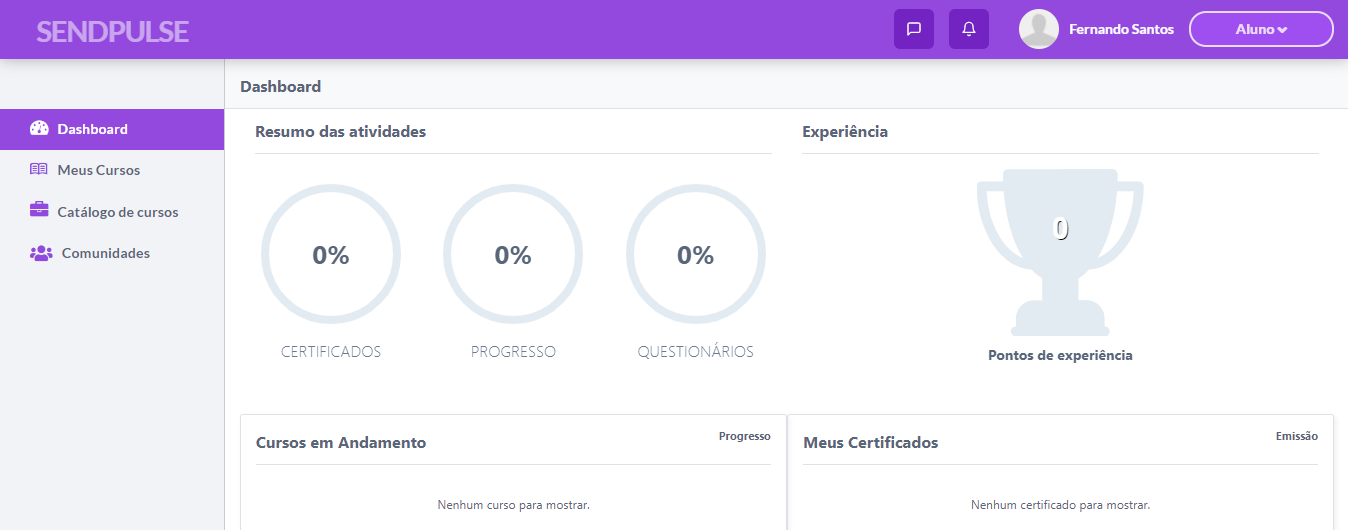Click the Comunidades people icon
1348x530 pixels.
41,253
